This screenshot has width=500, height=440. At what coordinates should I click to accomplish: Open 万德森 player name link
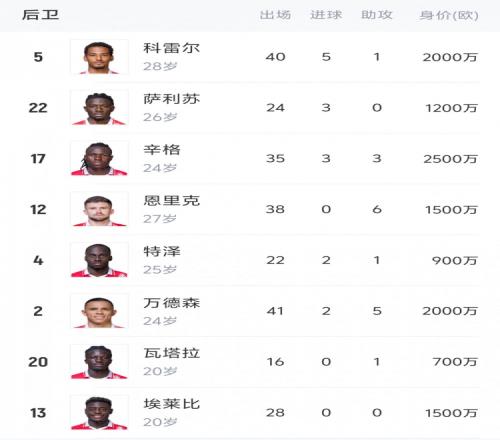[x=172, y=303]
